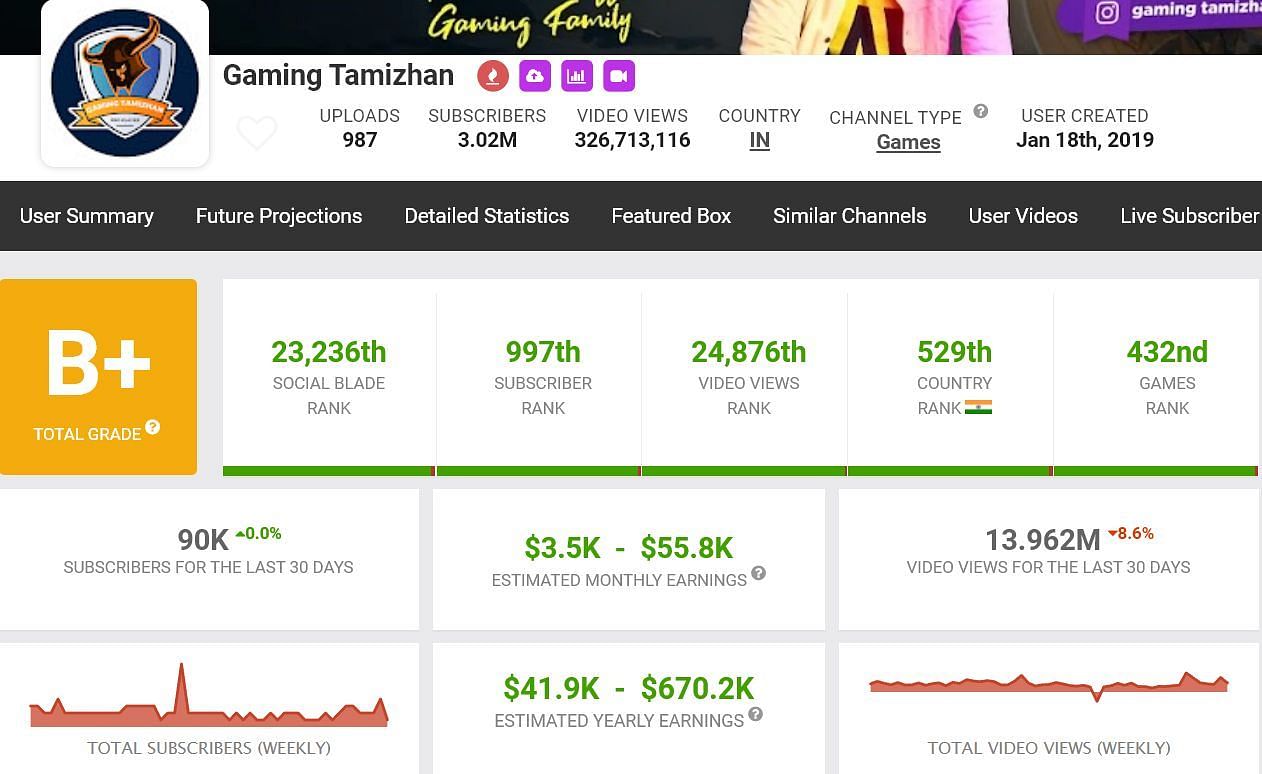Click the purple video camera icon
This screenshot has height=774, width=1262.
click(619, 76)
